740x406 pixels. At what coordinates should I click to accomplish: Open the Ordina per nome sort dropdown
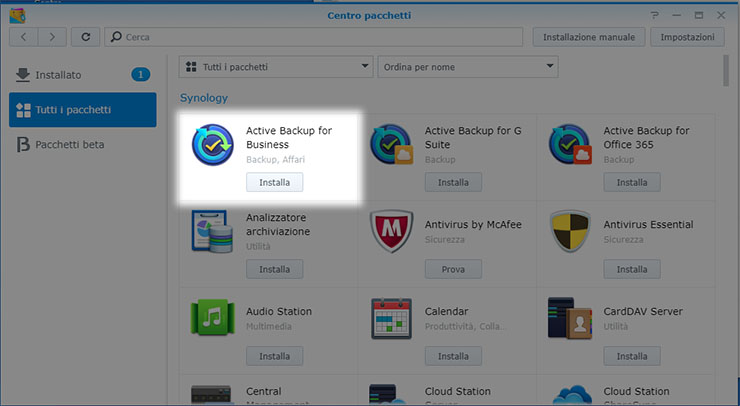[x=467, y=67]
